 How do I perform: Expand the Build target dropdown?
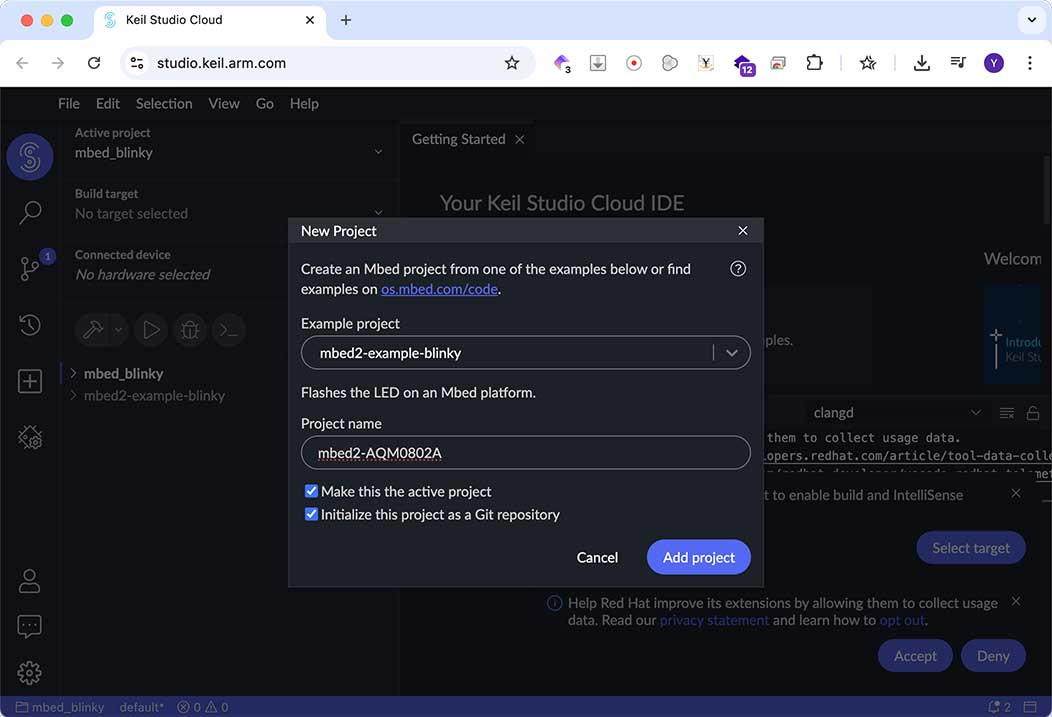point(378,213)
